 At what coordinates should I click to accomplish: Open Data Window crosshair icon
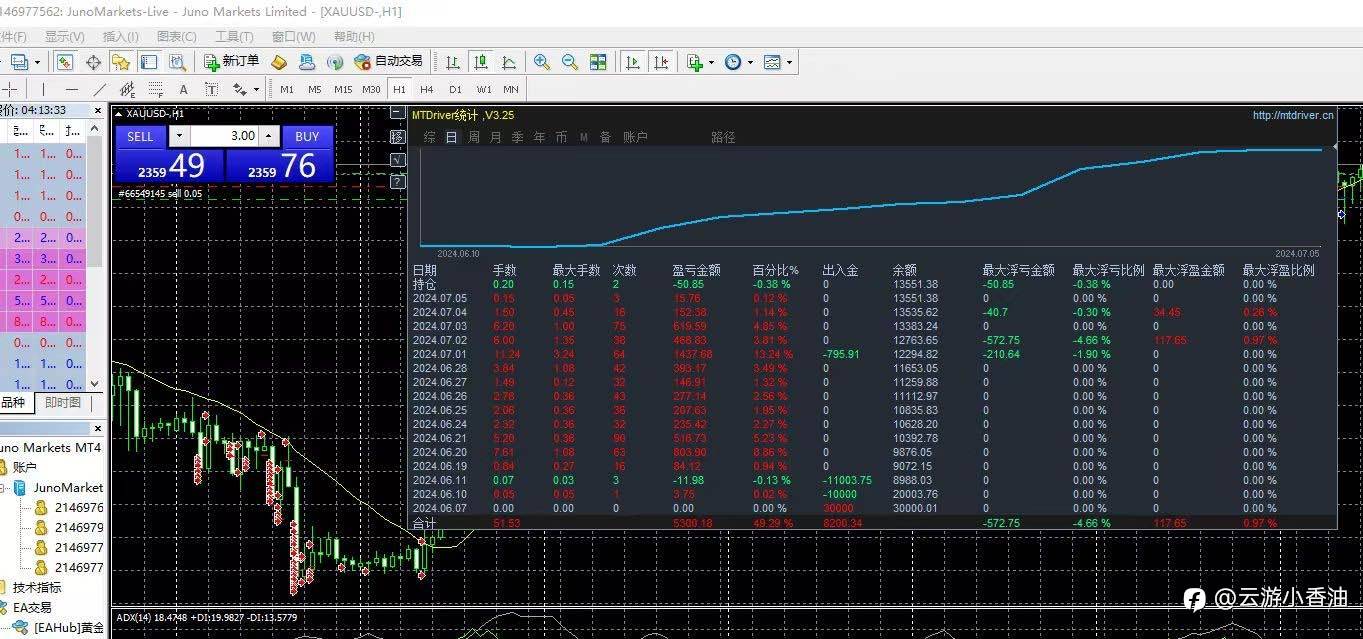pyautogui.click(x=93, y=62)
